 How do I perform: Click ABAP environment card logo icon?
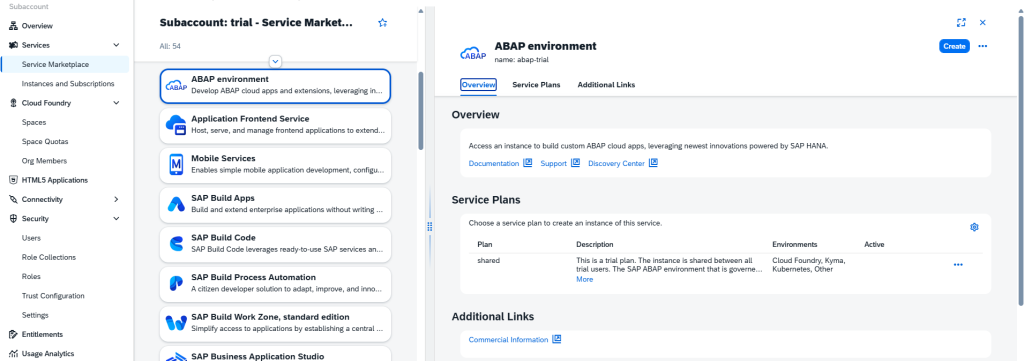coord(176,86)
